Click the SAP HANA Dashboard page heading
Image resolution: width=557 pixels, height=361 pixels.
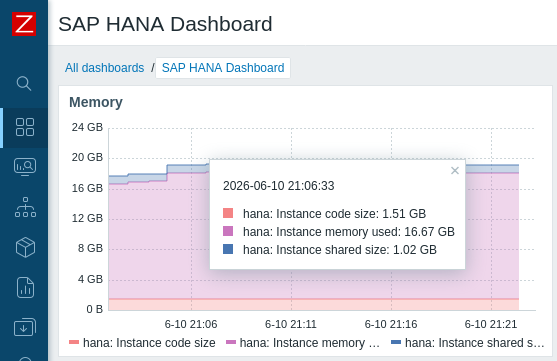(165, 24)
